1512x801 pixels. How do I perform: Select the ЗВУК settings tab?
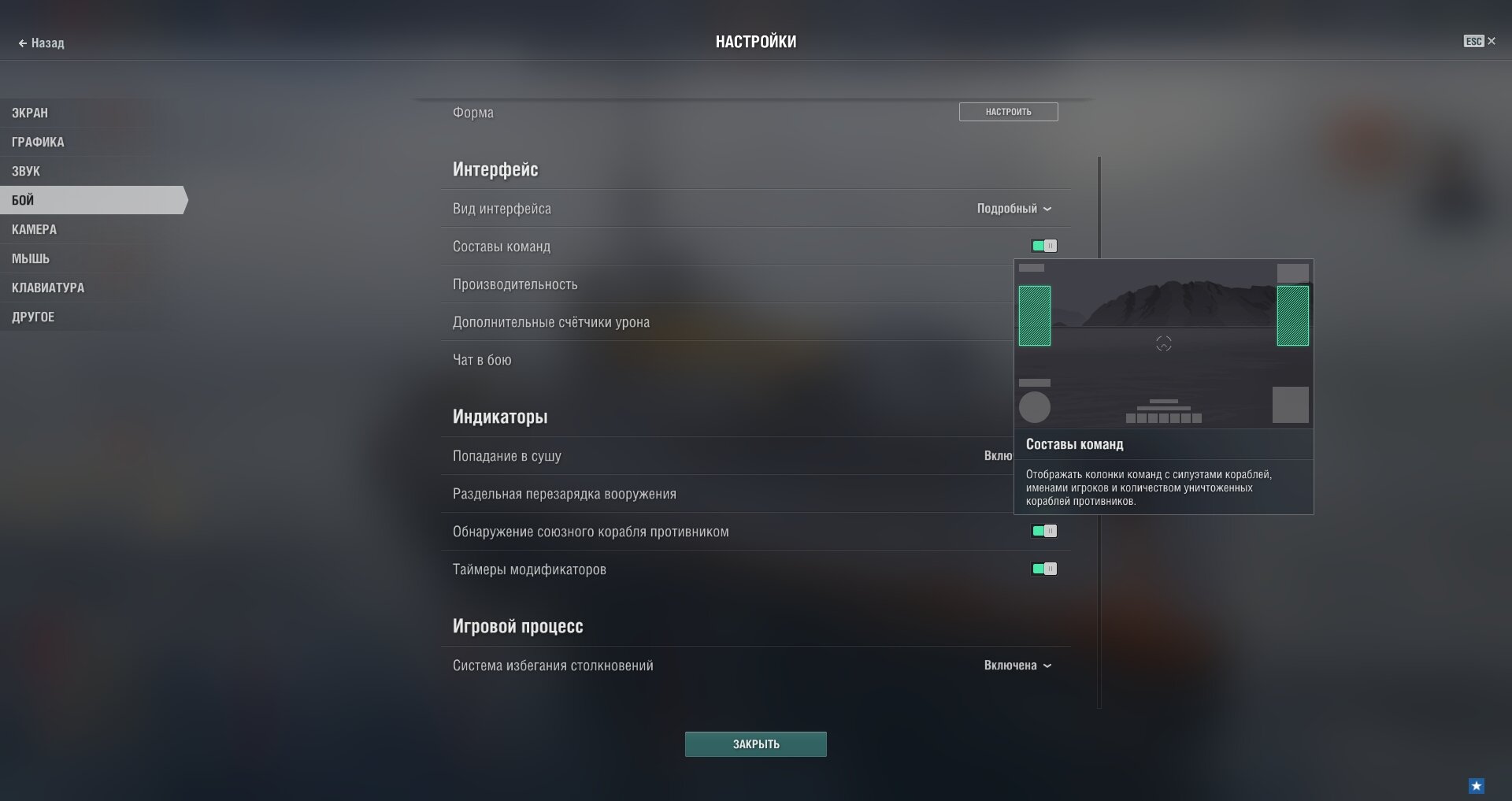pos(26,171)
